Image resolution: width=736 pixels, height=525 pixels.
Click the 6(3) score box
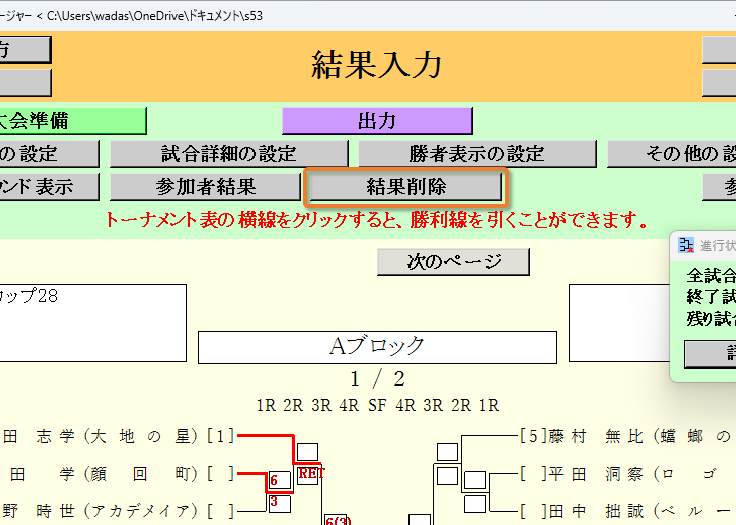pos(337,520)
